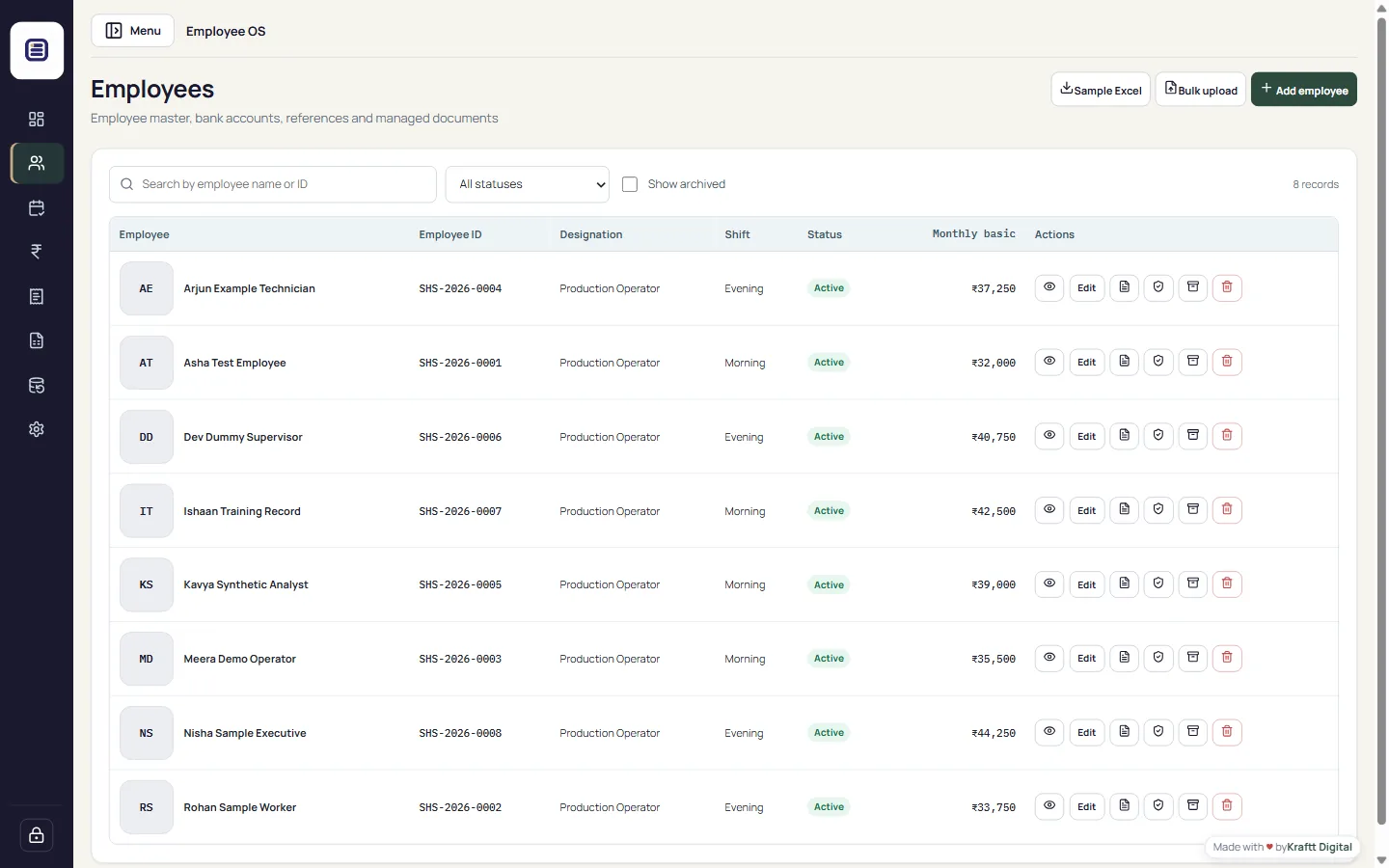Open documents icon for Rohan Sample Worker
This screenshot has width=1389, height=868.
click(x=1124, y=806)
